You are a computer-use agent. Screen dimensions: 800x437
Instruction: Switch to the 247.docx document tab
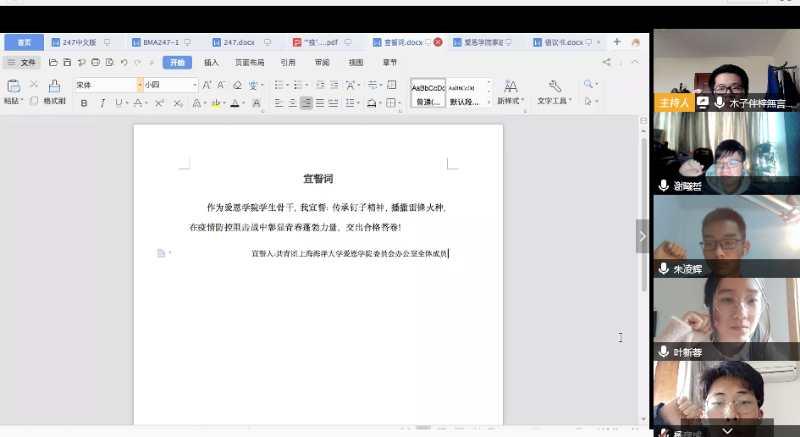[236, 43]
